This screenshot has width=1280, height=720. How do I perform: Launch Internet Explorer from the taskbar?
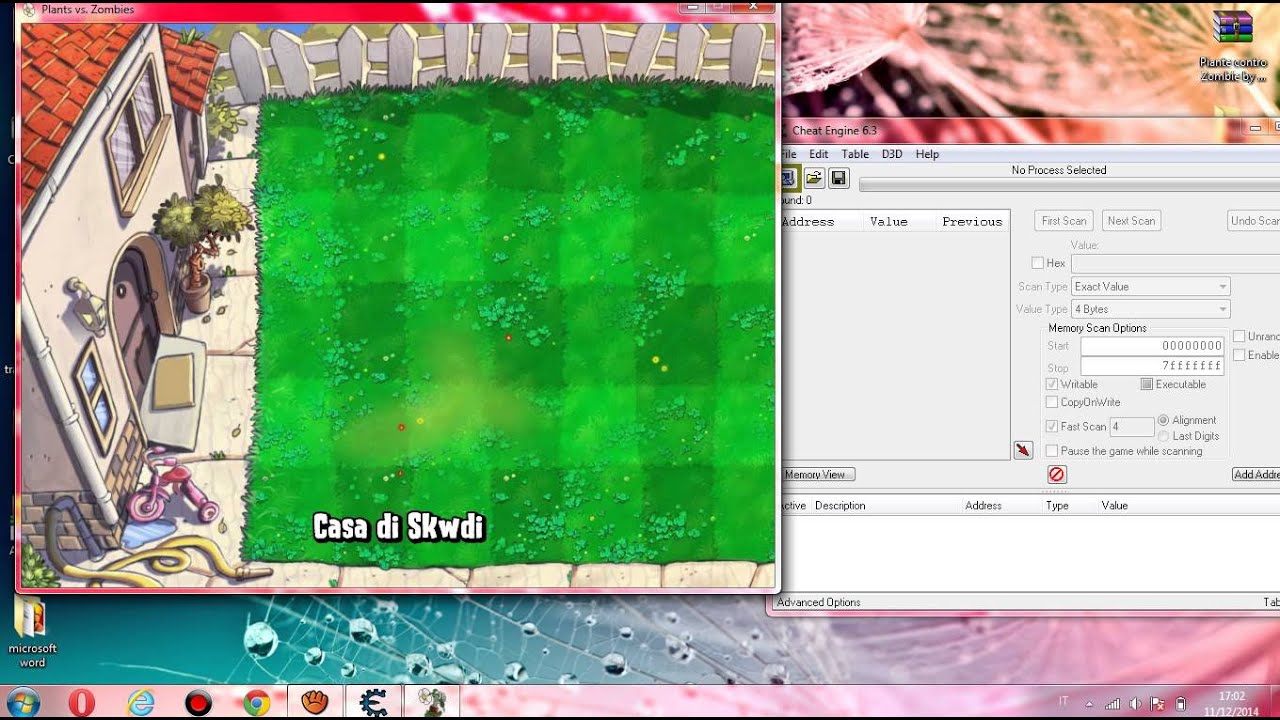pos(141,703)
